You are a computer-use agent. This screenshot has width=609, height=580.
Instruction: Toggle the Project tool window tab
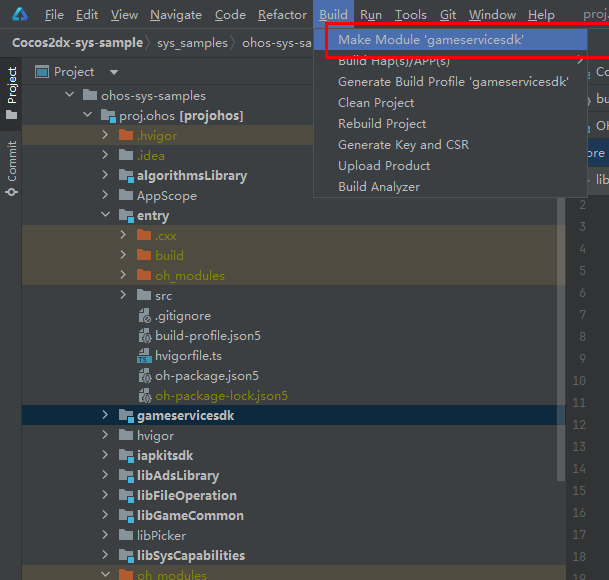point(12,93)
